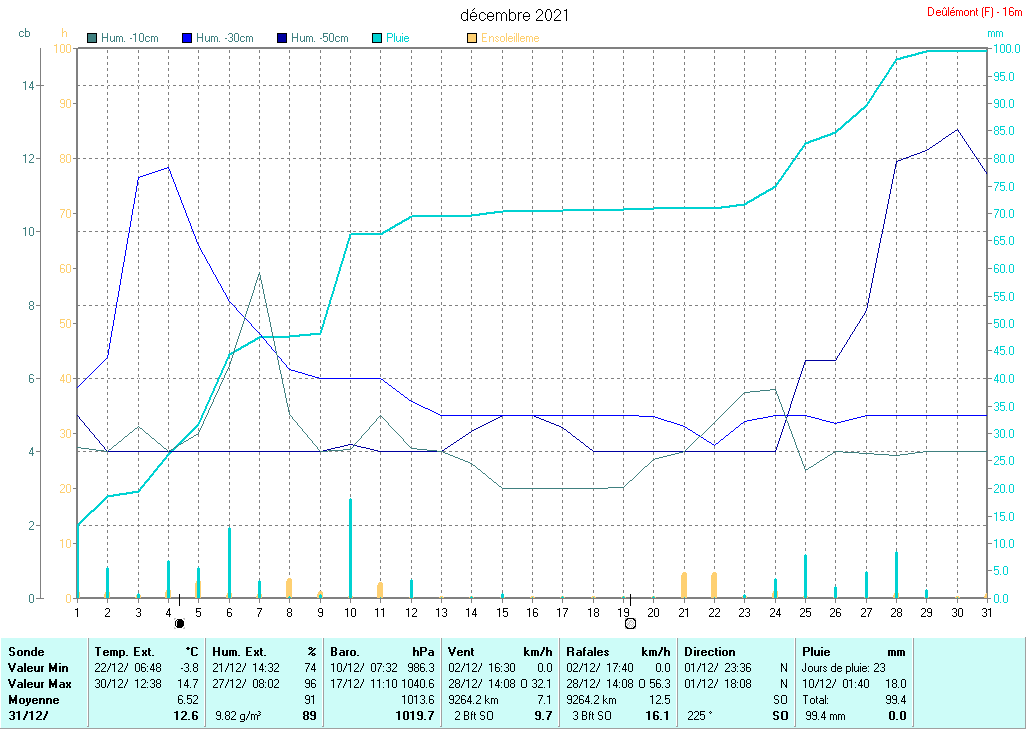The width and height of the screenshot is (1026, 729).
Task: Click the Hum. -10cm legend color square
Action: (x=93, y=38)
